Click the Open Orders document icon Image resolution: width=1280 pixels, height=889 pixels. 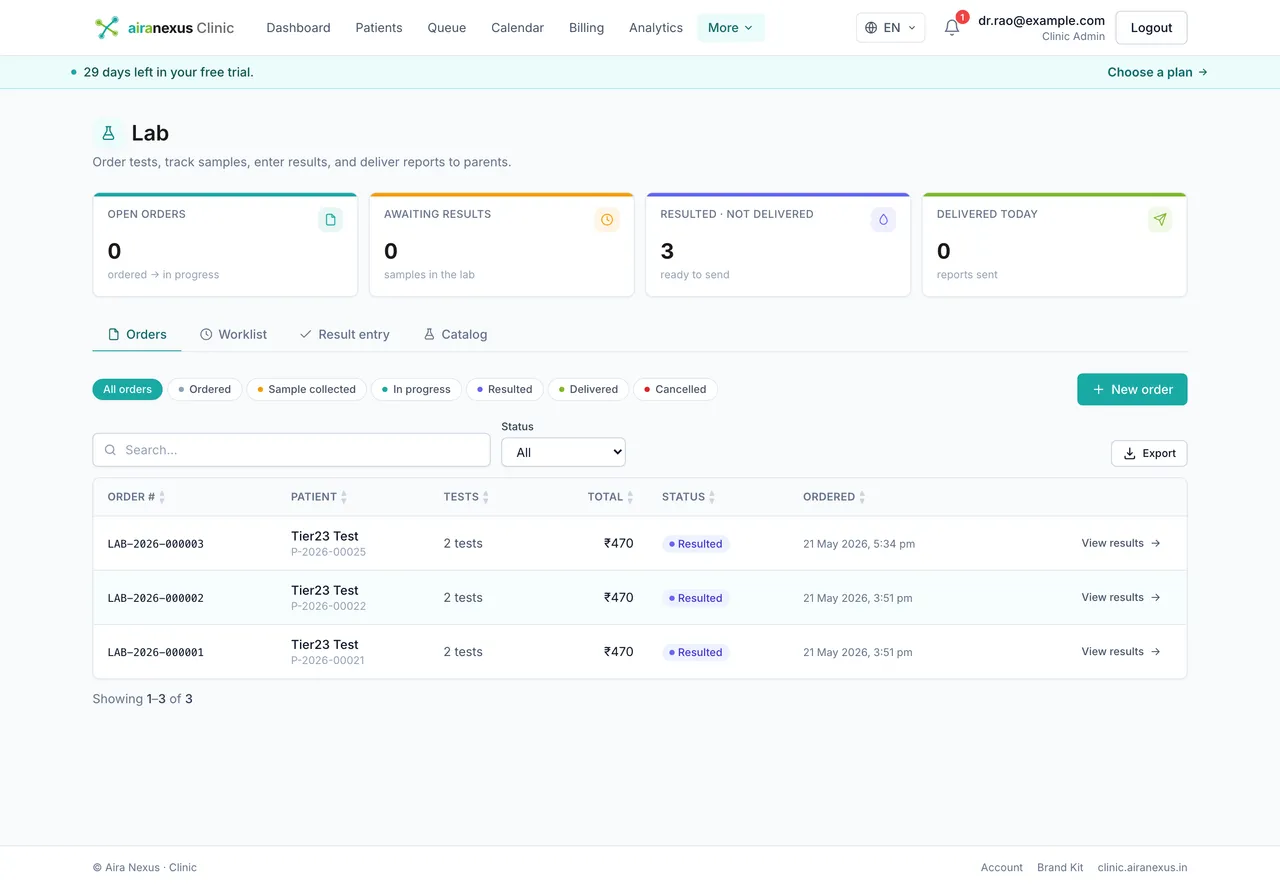tap(330, 219)
